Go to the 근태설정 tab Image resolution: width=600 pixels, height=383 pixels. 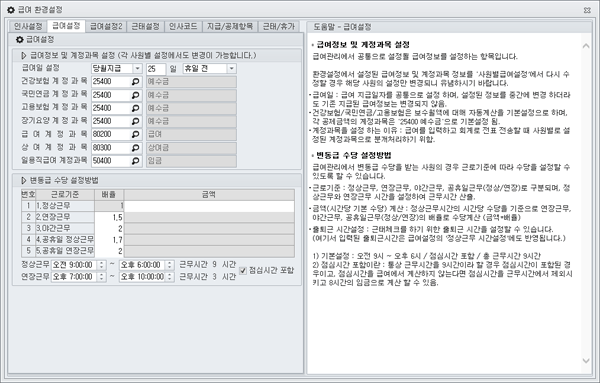coord(145,26)
